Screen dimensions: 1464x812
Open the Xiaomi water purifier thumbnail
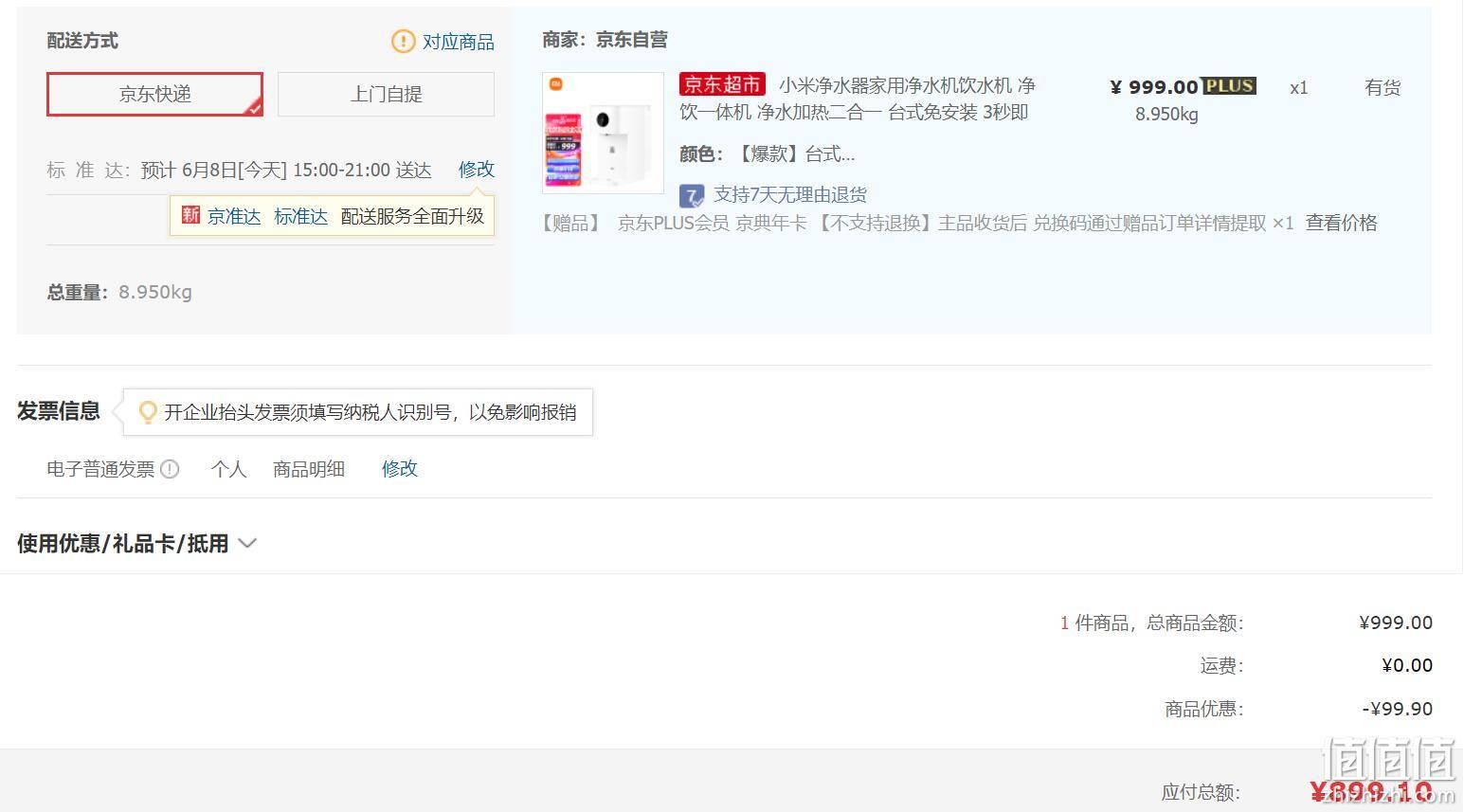point(603,133)
